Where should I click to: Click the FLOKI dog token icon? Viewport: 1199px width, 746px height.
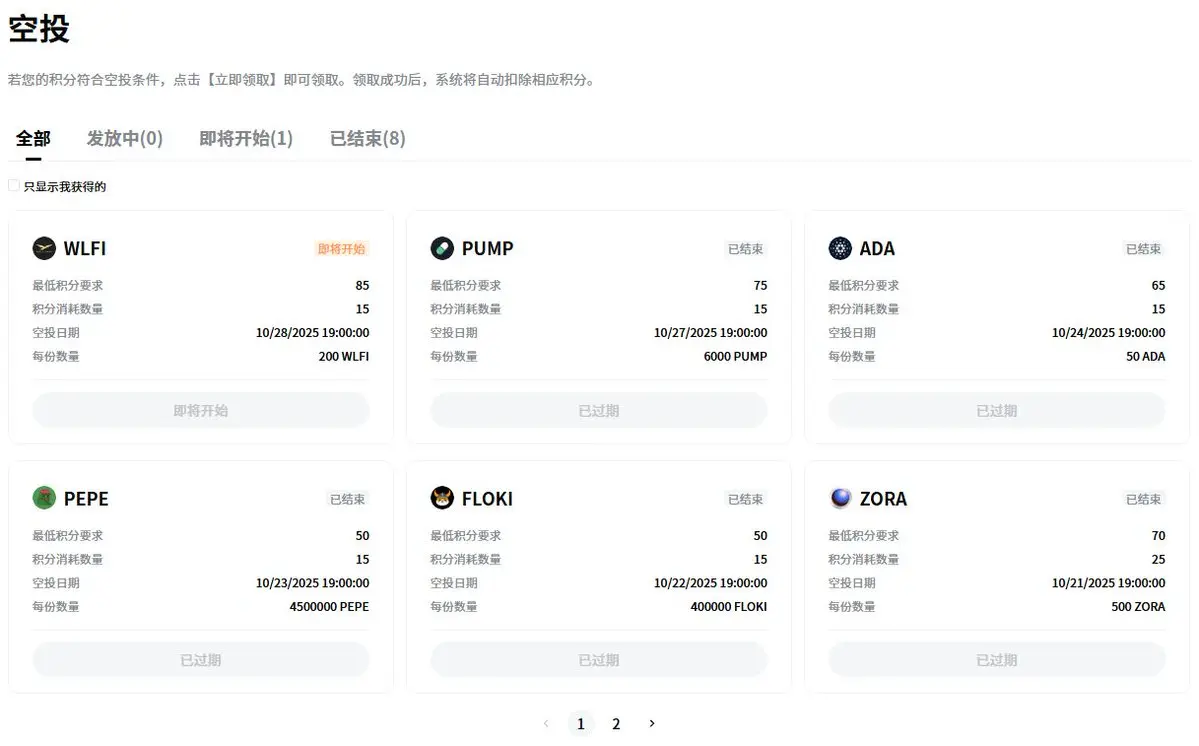tap(442, 498)
